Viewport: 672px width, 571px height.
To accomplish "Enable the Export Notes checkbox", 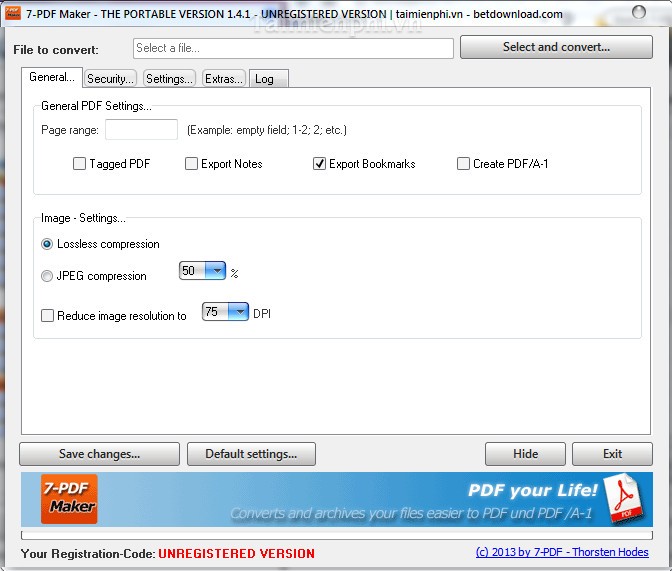I will [x=191, y=163].
